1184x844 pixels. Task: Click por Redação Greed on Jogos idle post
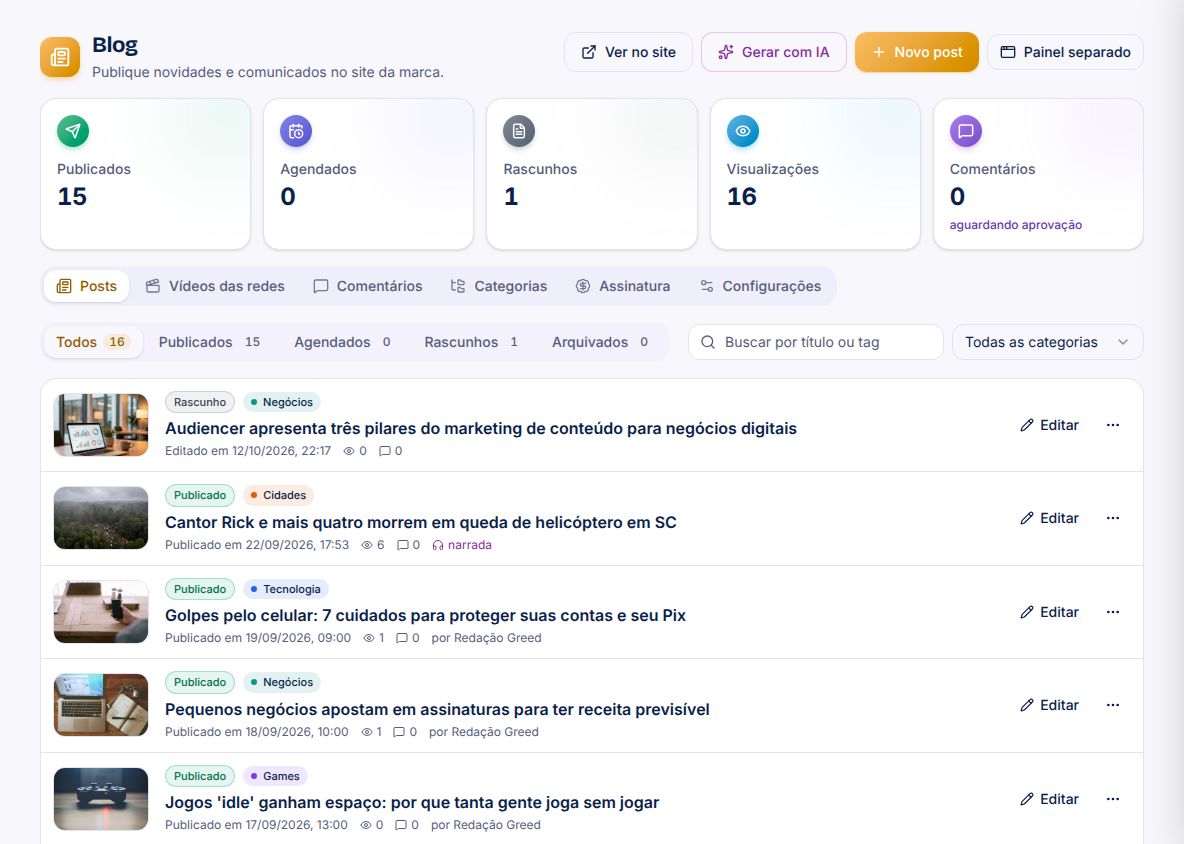pos(486,825)
